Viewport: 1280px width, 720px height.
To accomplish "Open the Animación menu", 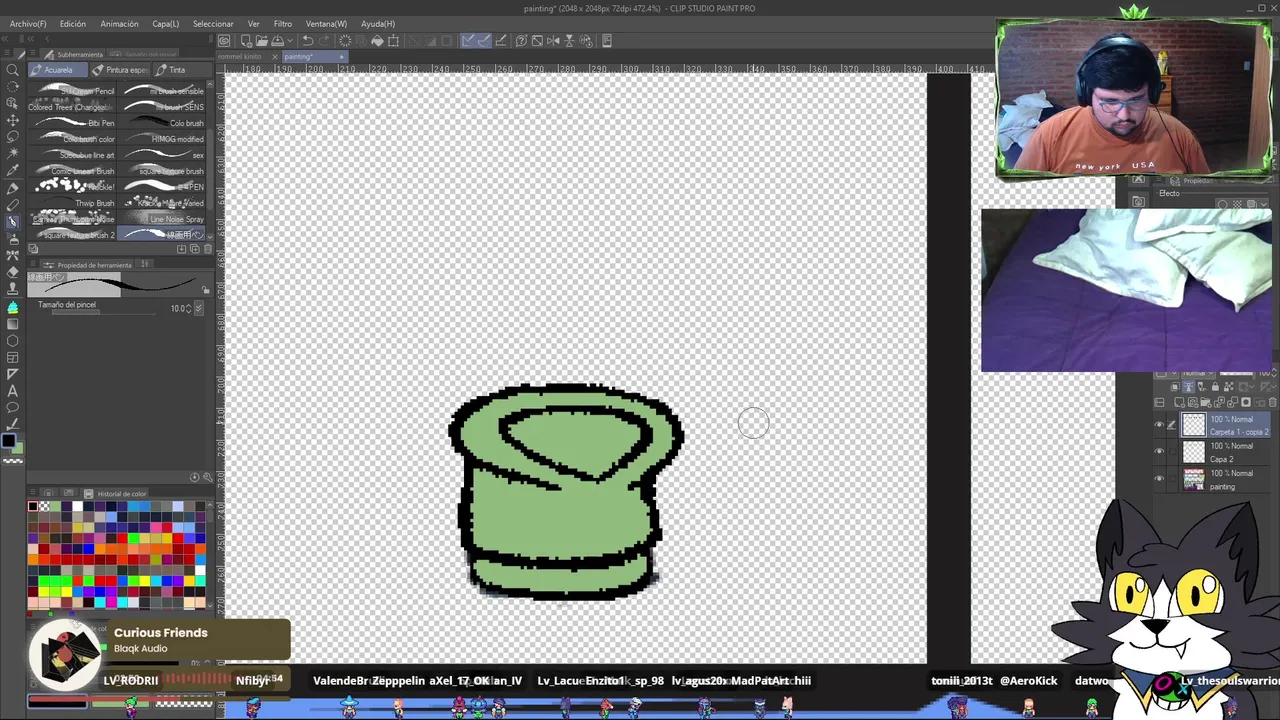I will click(x=119, y=23).
